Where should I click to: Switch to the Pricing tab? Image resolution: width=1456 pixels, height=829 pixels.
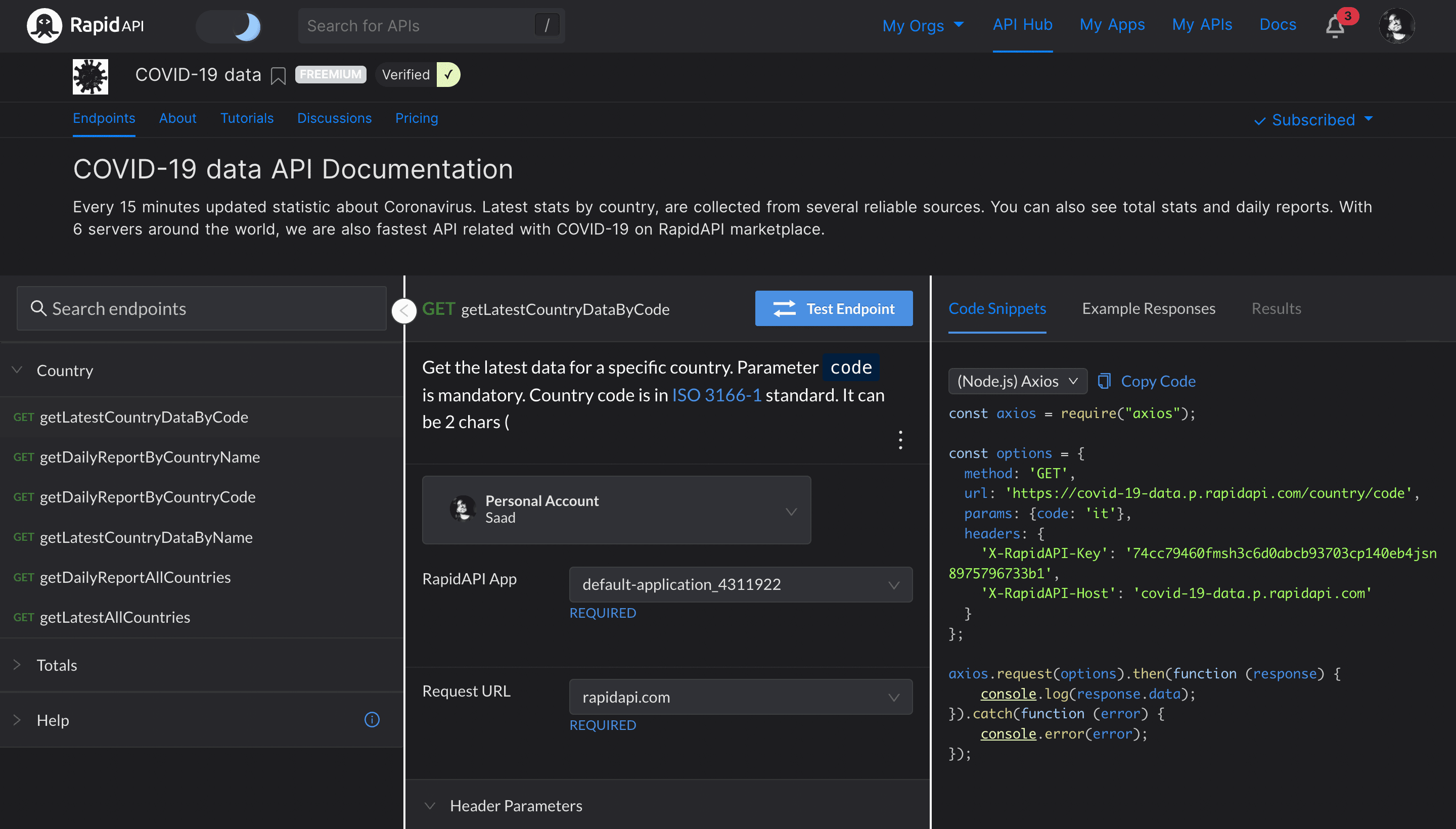(x=416, y=118)
